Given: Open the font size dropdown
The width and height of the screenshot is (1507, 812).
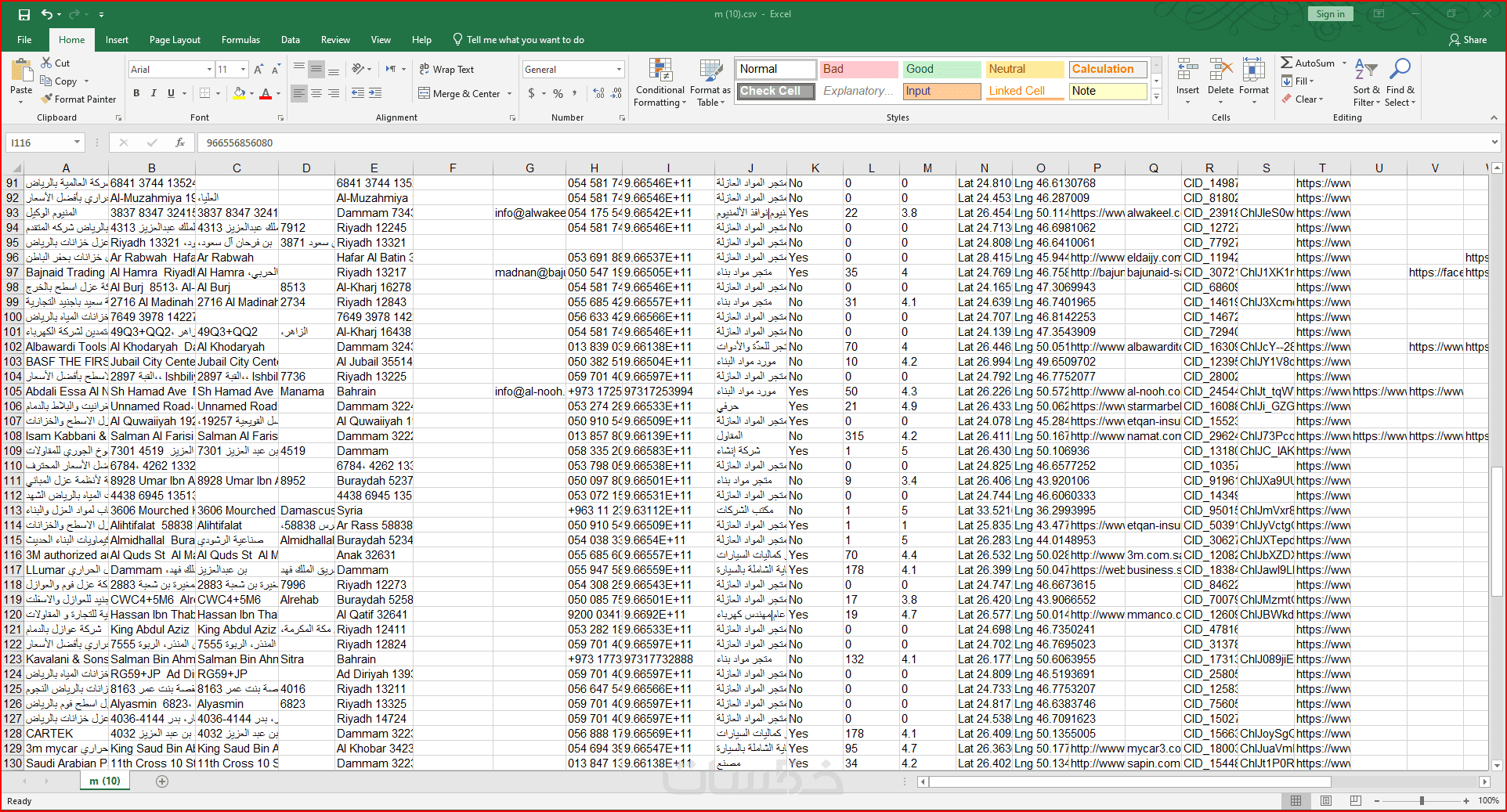Looking at the screenshot, I should (243, 70).
